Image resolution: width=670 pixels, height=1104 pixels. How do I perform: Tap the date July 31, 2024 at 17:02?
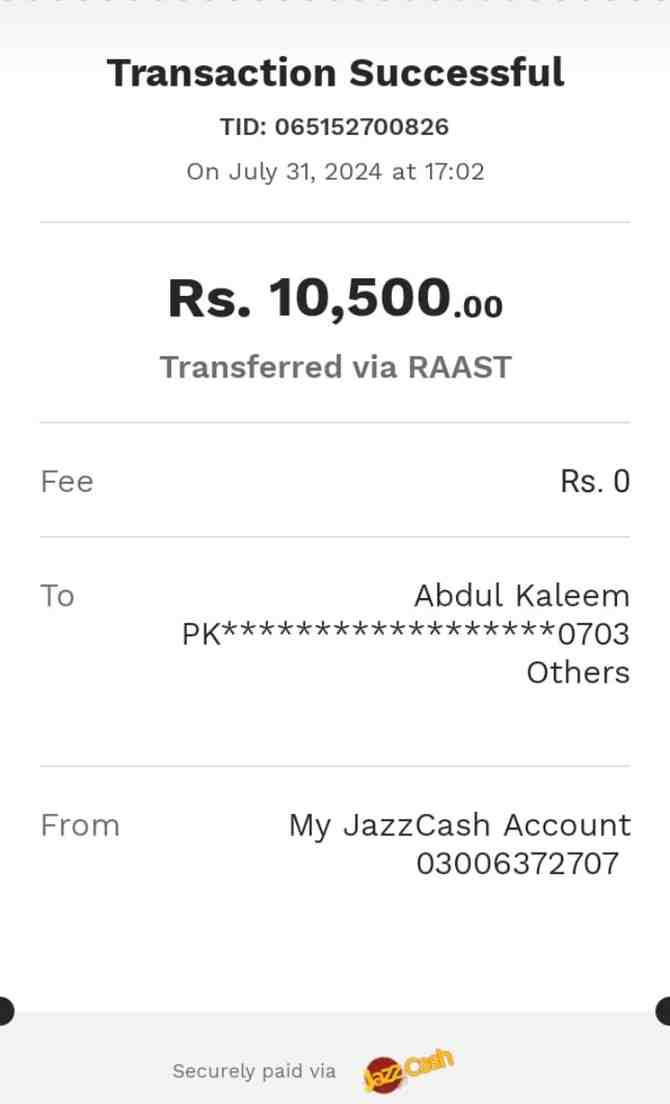pyautogui.click(x=335, y=171)
